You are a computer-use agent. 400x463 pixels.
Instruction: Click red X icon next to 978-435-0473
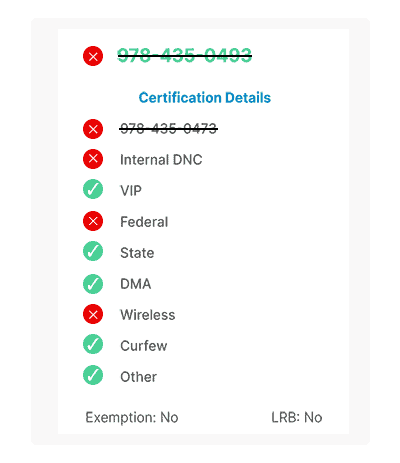(93, 129)
